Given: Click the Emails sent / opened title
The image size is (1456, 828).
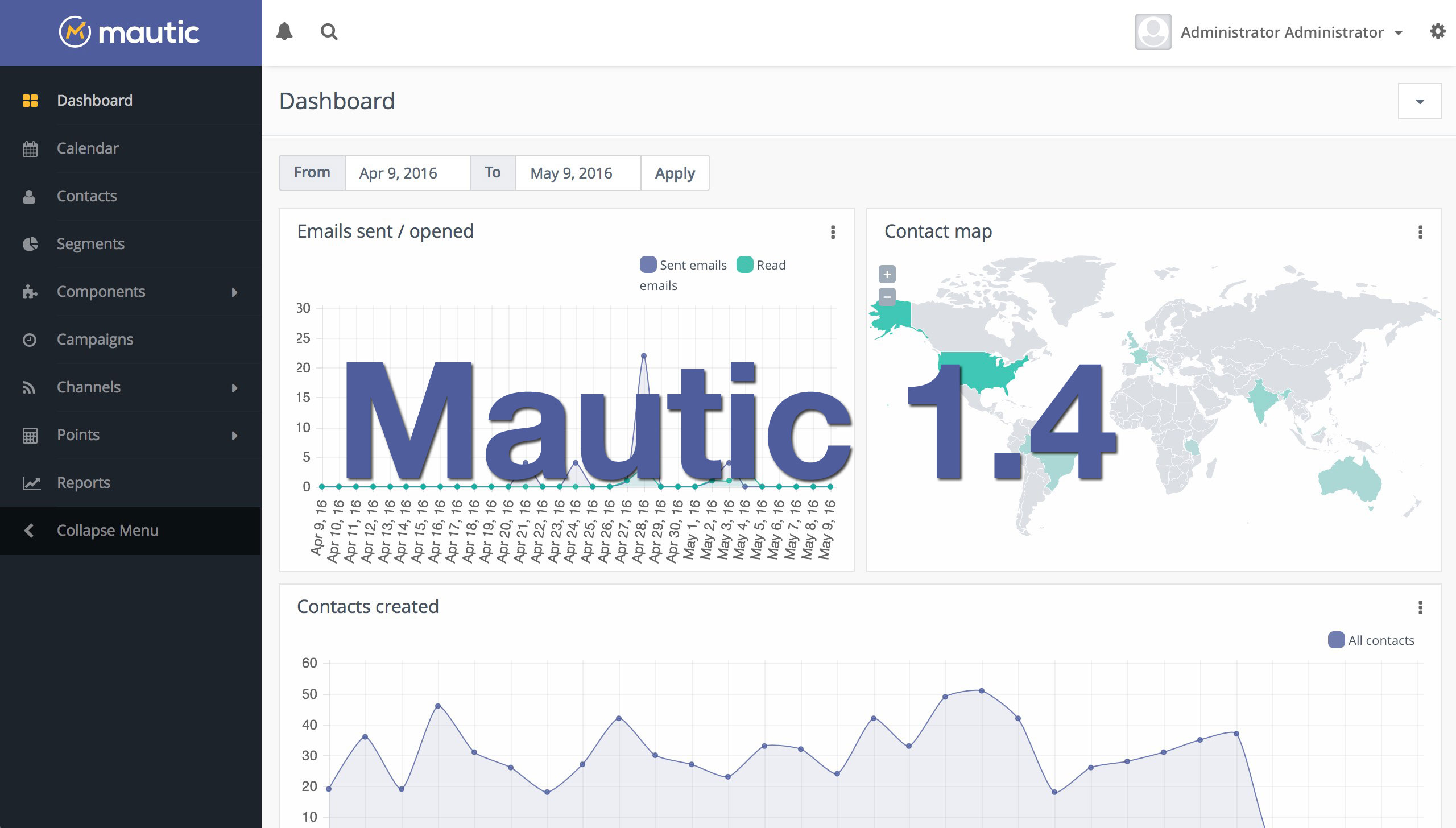Looking at the screenshot, I should click(x=385, y=231).
